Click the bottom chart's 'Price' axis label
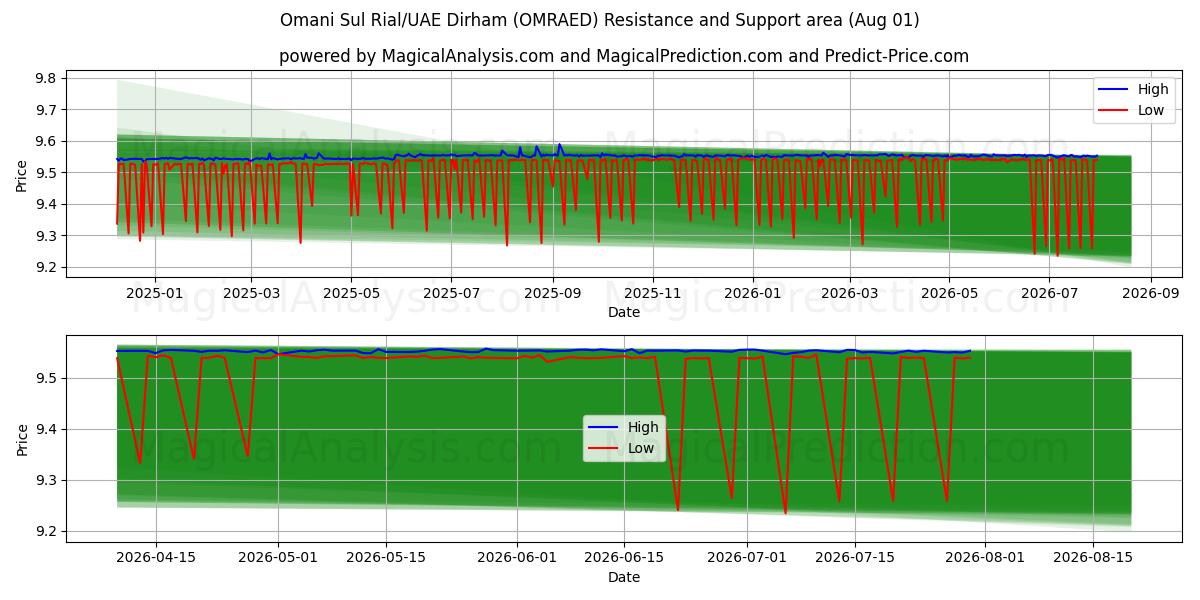This screenshot has width=1200, height=600. pyautogui.click(x=22, y=438)
